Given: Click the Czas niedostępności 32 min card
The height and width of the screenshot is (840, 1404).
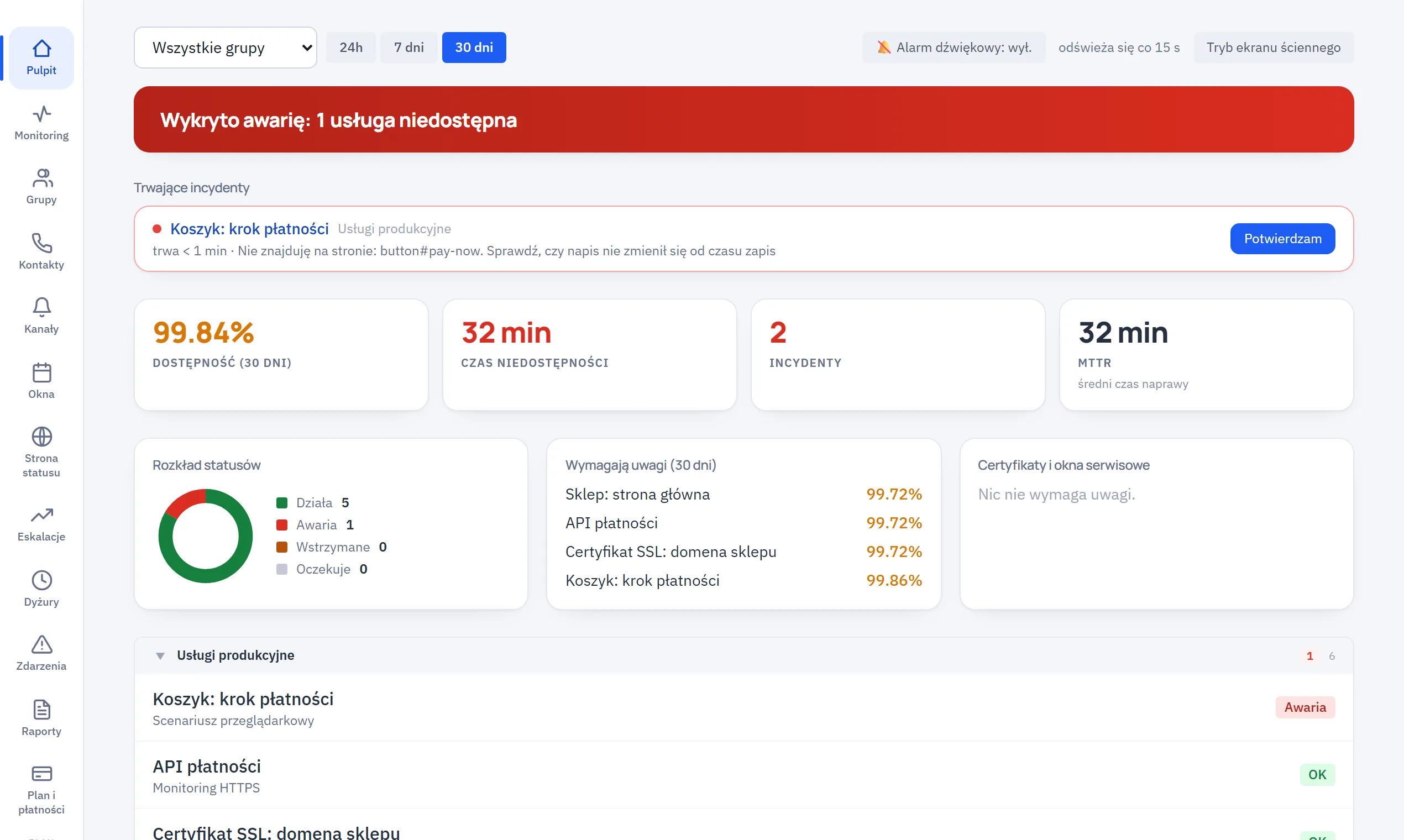Looking at the screenshot, I should coord(589,355).
